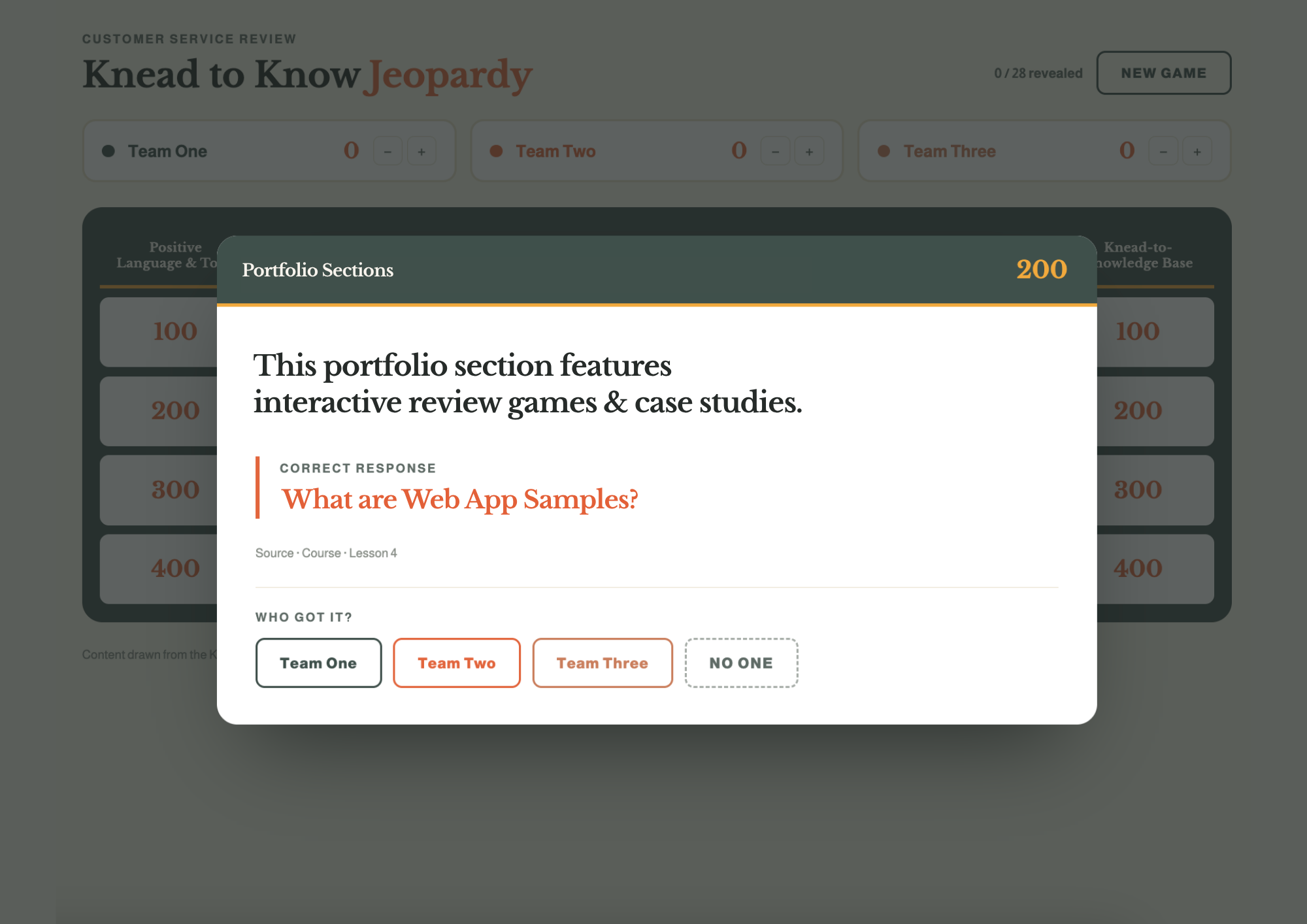The width and height of the screenshot is (1307, 924).
Task: Increase Team Two's score with plus
Action: [809, 151]
